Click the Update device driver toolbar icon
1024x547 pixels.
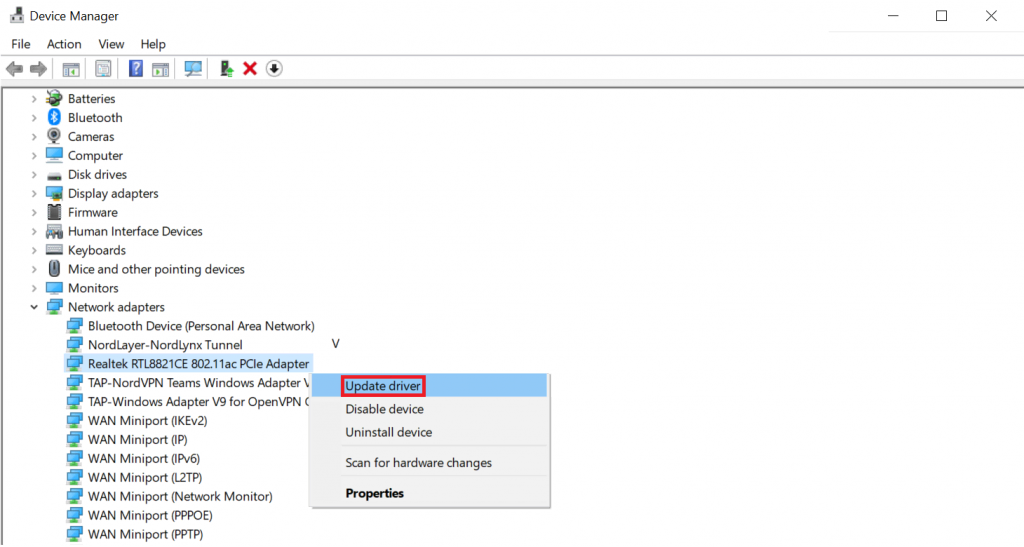click(x=227, y=69)
